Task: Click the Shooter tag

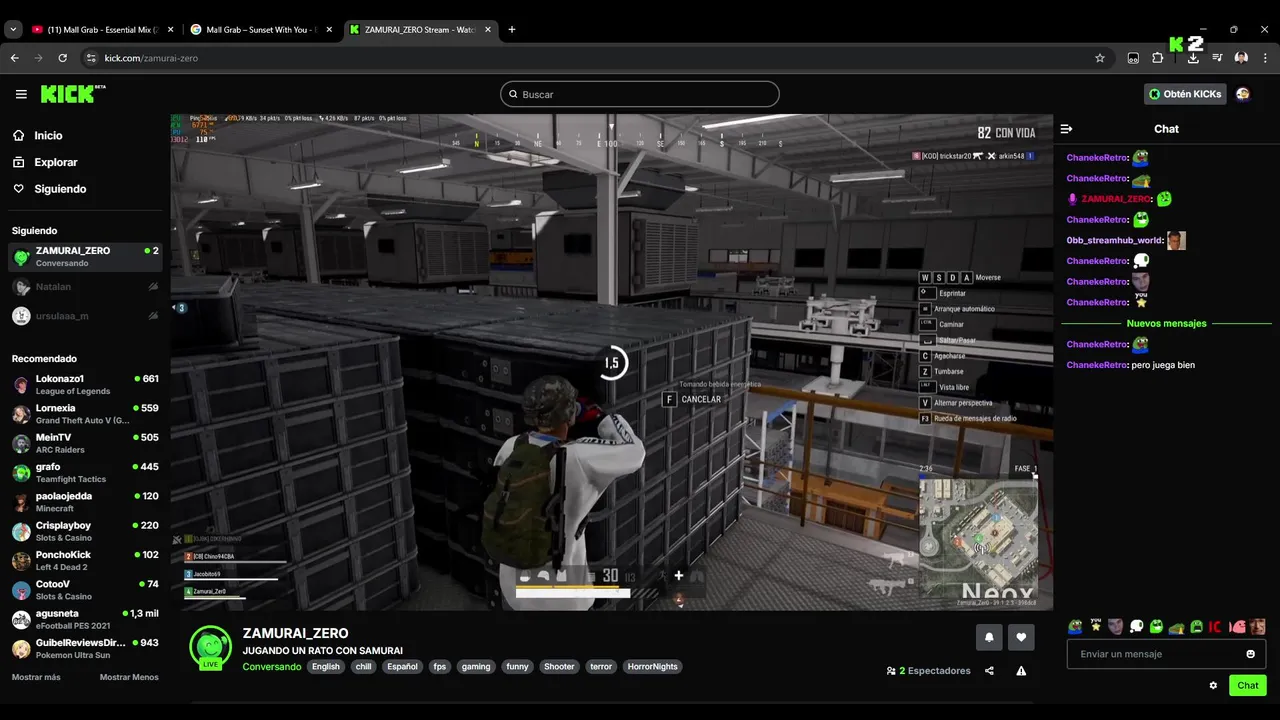Action: click(x=559, y=667)
